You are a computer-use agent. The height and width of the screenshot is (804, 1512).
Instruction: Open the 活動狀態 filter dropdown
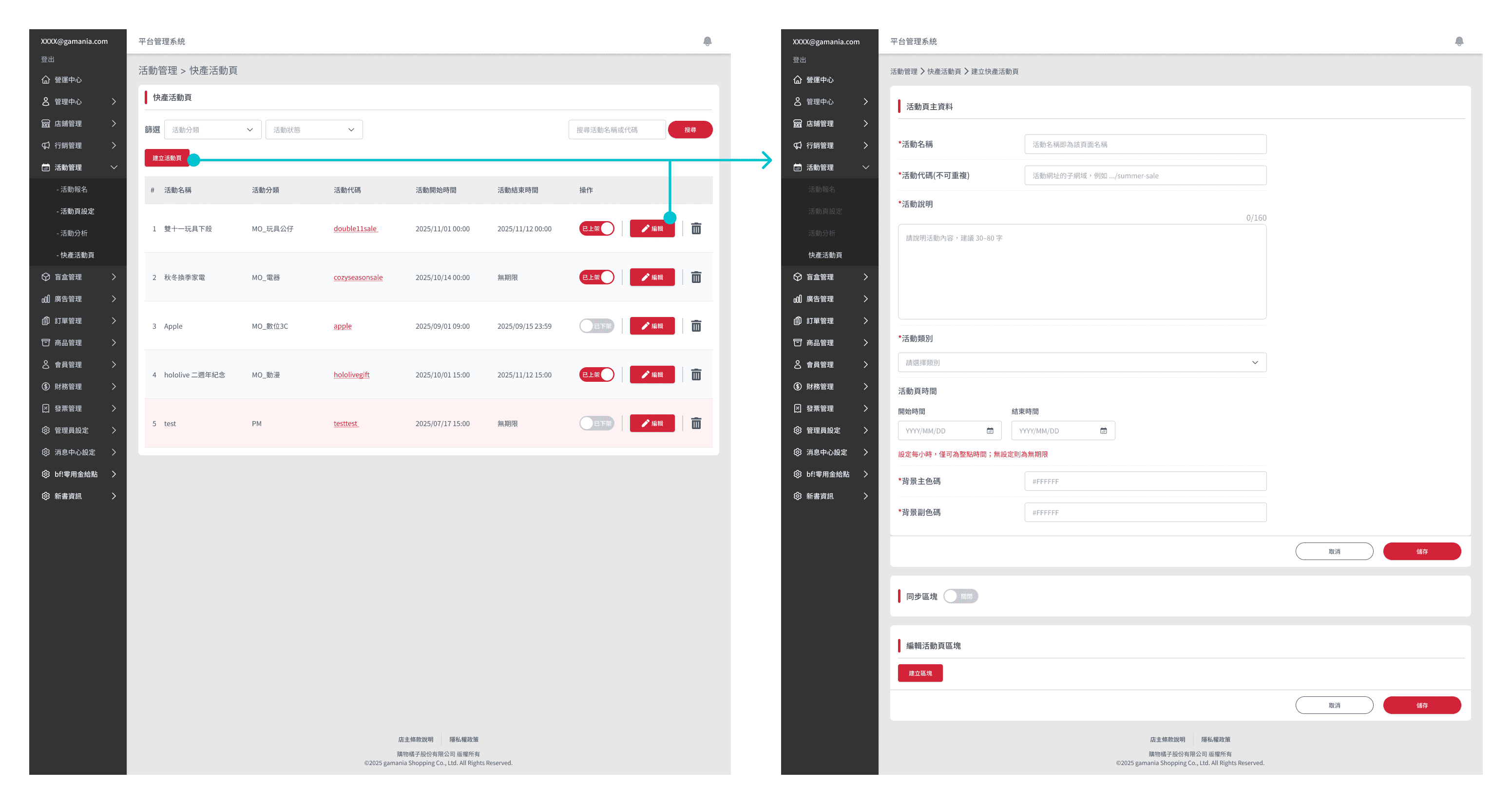pyautogui.click(x=314, y=130)
